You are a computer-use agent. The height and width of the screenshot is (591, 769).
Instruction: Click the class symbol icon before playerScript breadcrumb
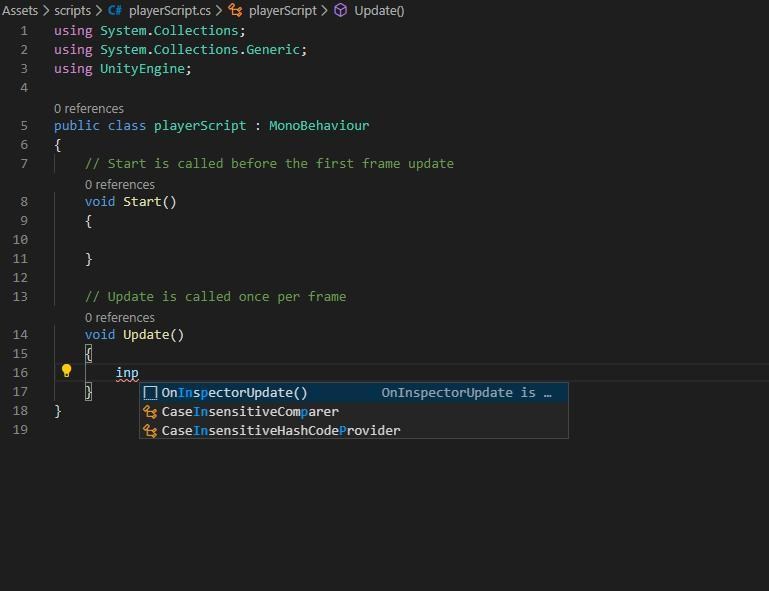[236, 10]
